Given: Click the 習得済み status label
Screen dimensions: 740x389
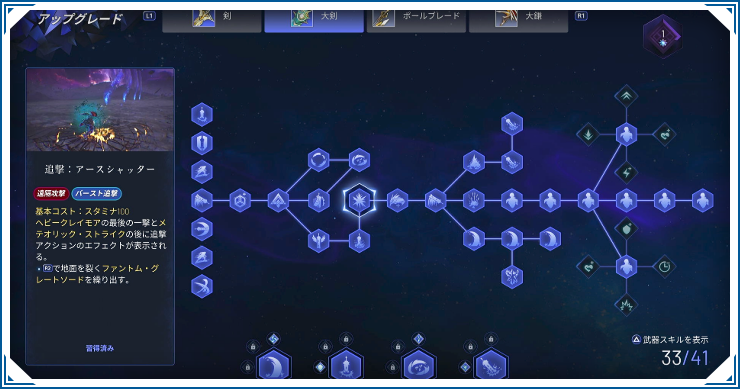Looking at the screenshot, I should pos(100,348).
